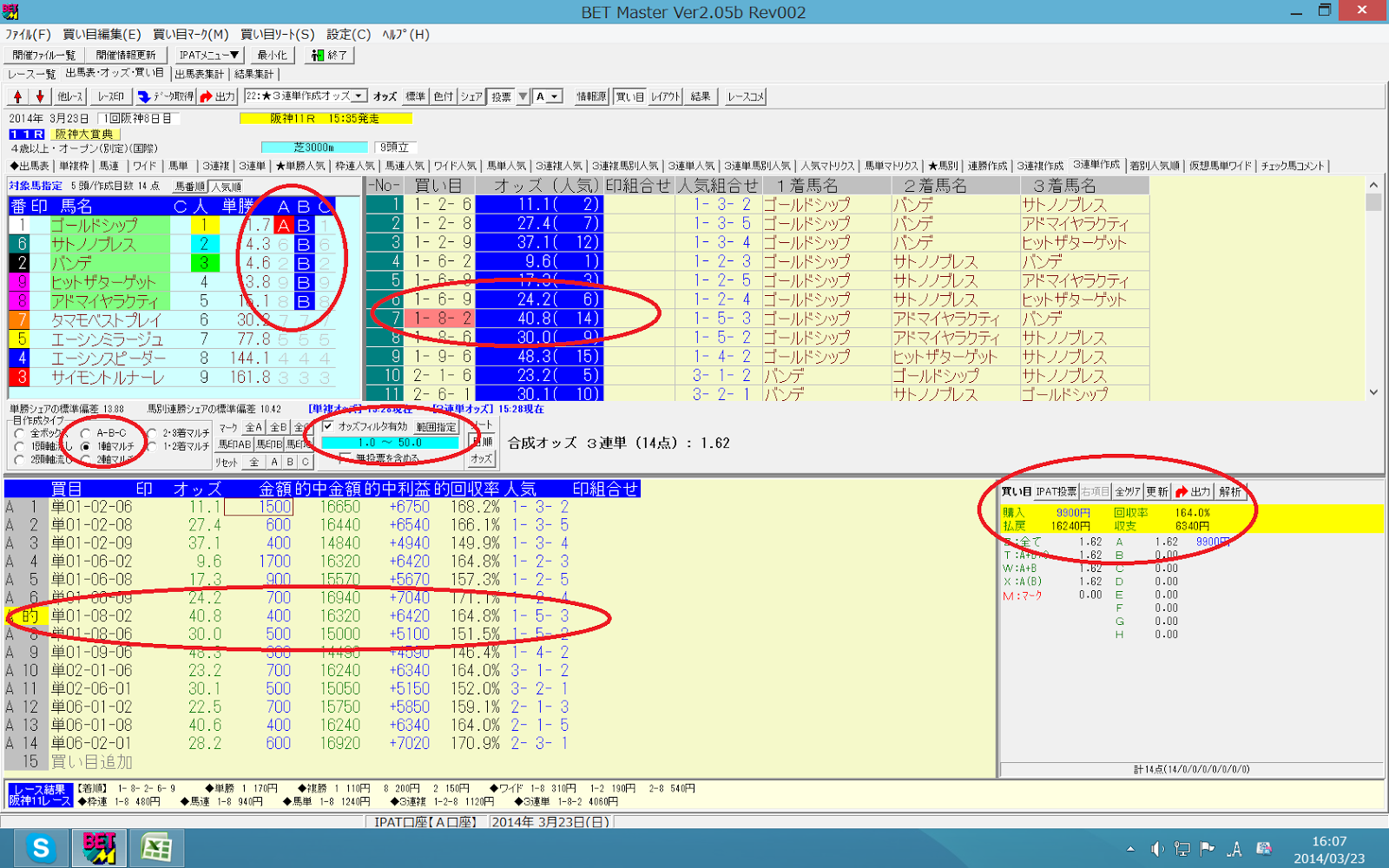Click the BET Master title bar app icon

[10, 11]
